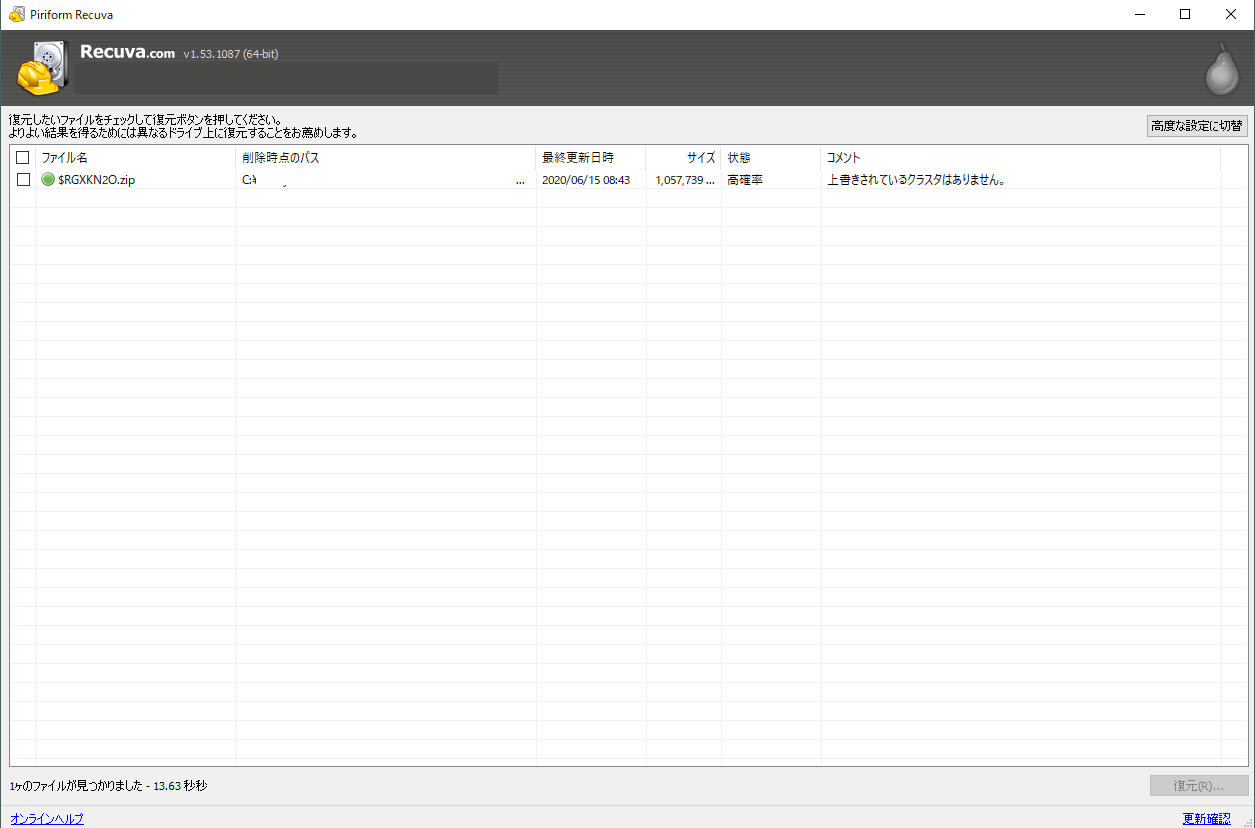Click the Piriform Recuva title bar icon

[16, 14]
